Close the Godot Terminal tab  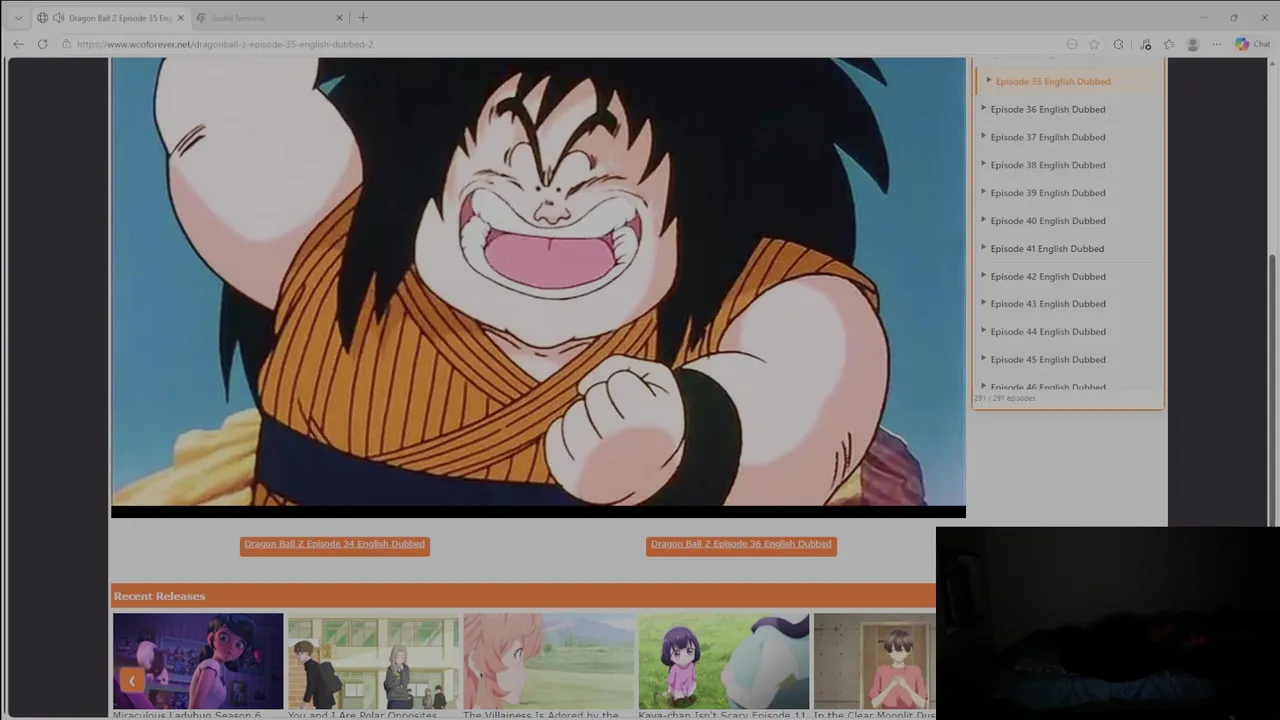tap(339, 18)
